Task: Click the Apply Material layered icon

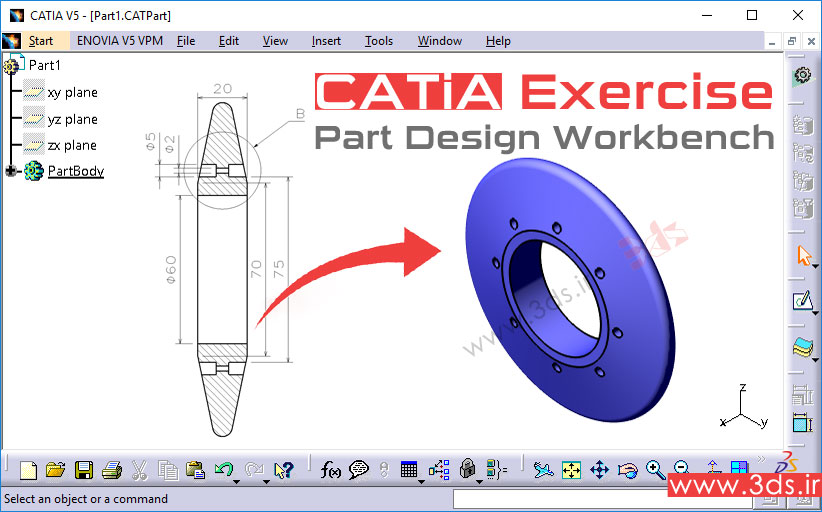Action: point(803,346)
